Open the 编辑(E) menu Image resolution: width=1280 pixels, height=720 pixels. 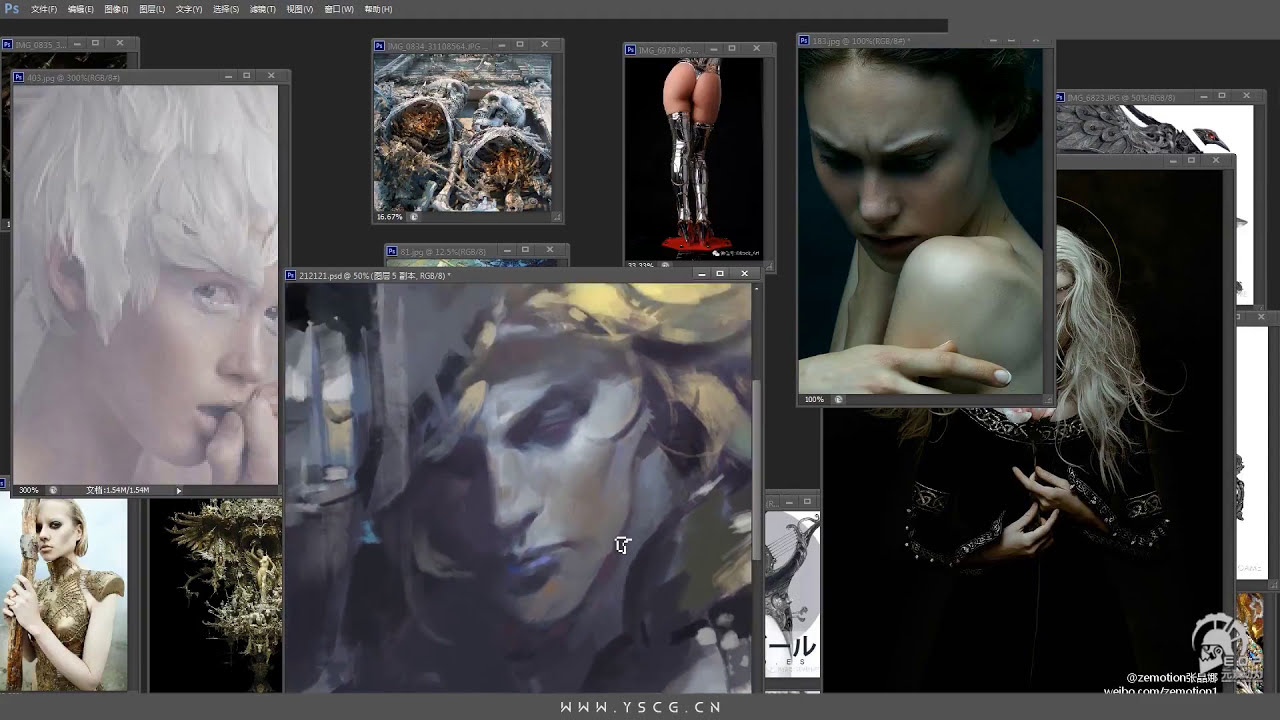point(81,9)
